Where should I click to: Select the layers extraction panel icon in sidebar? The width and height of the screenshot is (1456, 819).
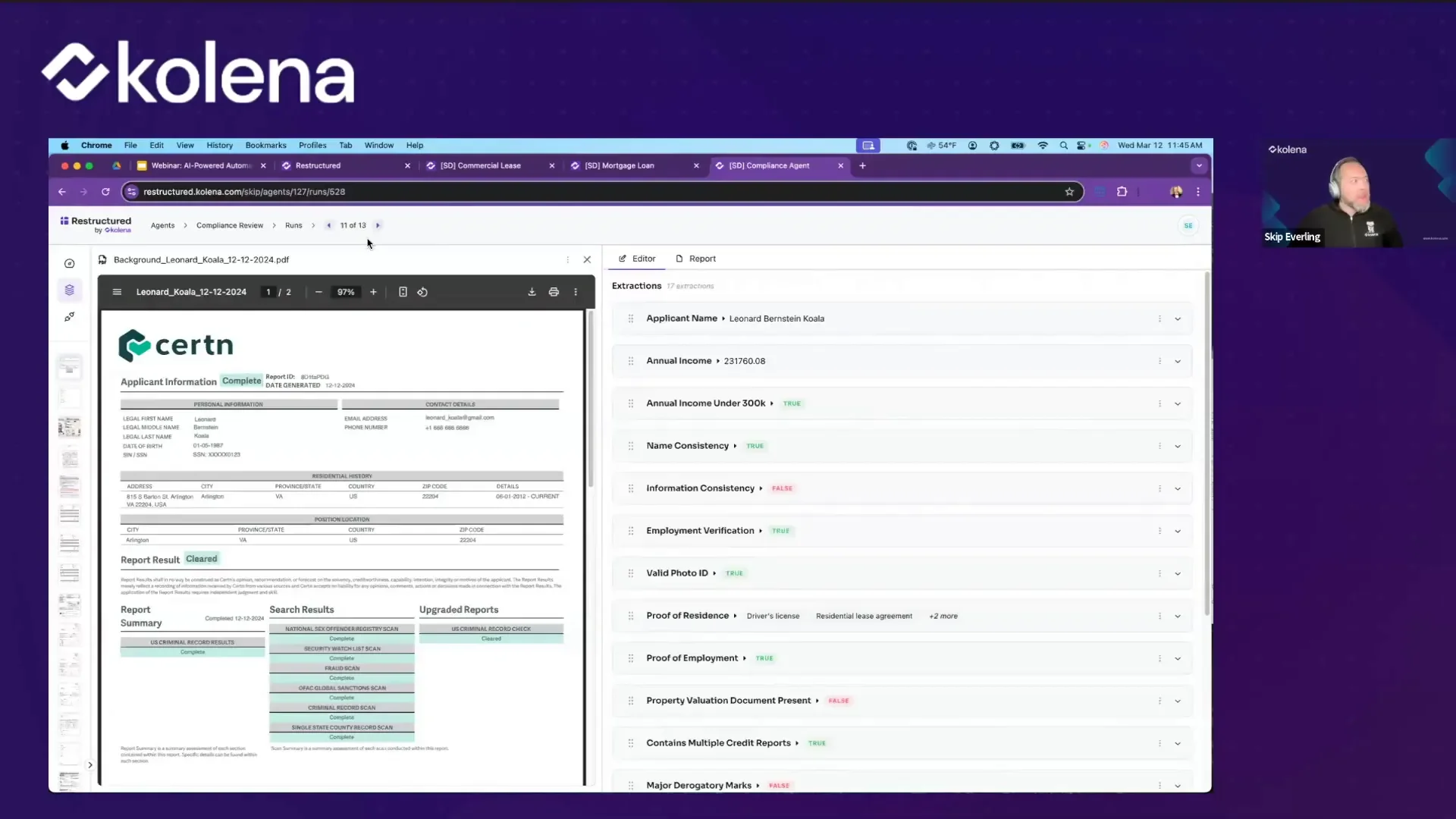pos(69,290)
